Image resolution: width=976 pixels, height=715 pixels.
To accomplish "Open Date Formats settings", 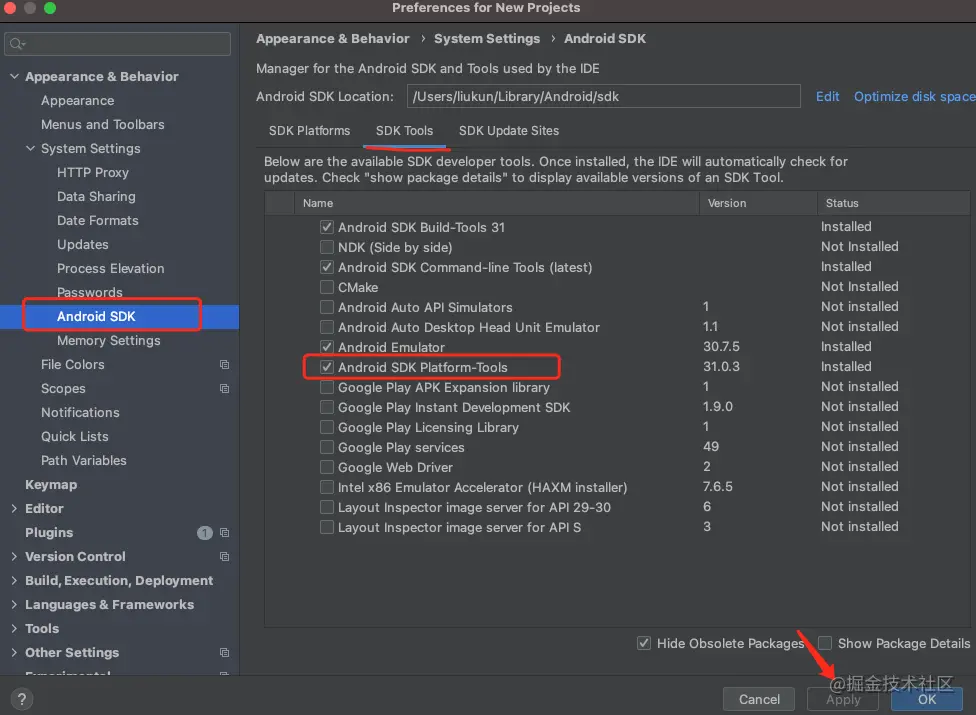I will click(x=98, y=220).
